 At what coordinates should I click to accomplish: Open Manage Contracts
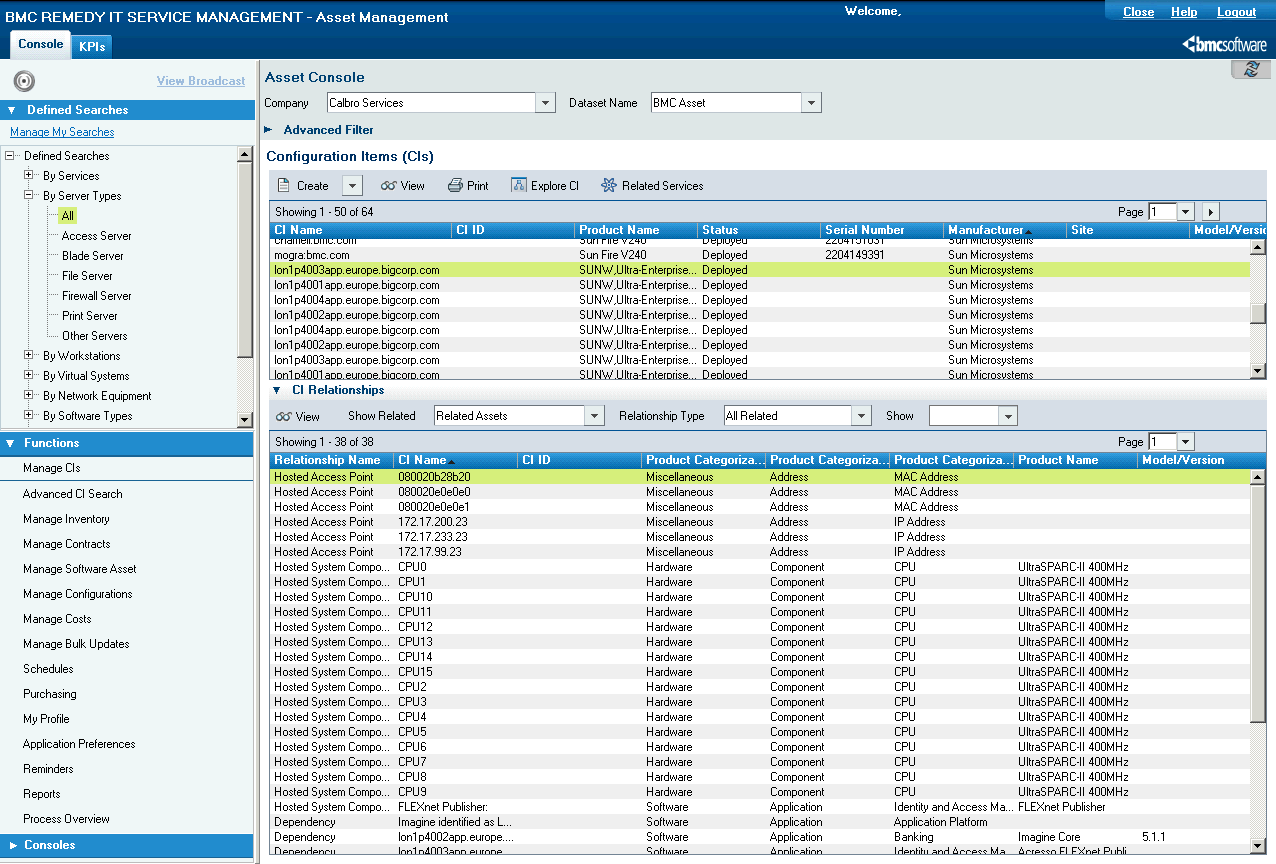pyautogui.click(x=67, y=544)
